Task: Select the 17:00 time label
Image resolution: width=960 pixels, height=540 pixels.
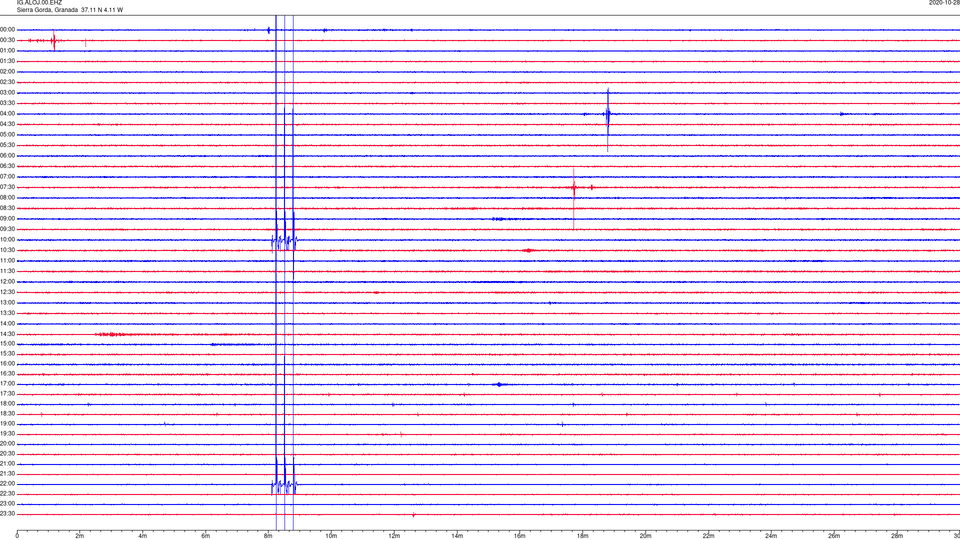Action: pyautogui.click(x=8, y=384)
